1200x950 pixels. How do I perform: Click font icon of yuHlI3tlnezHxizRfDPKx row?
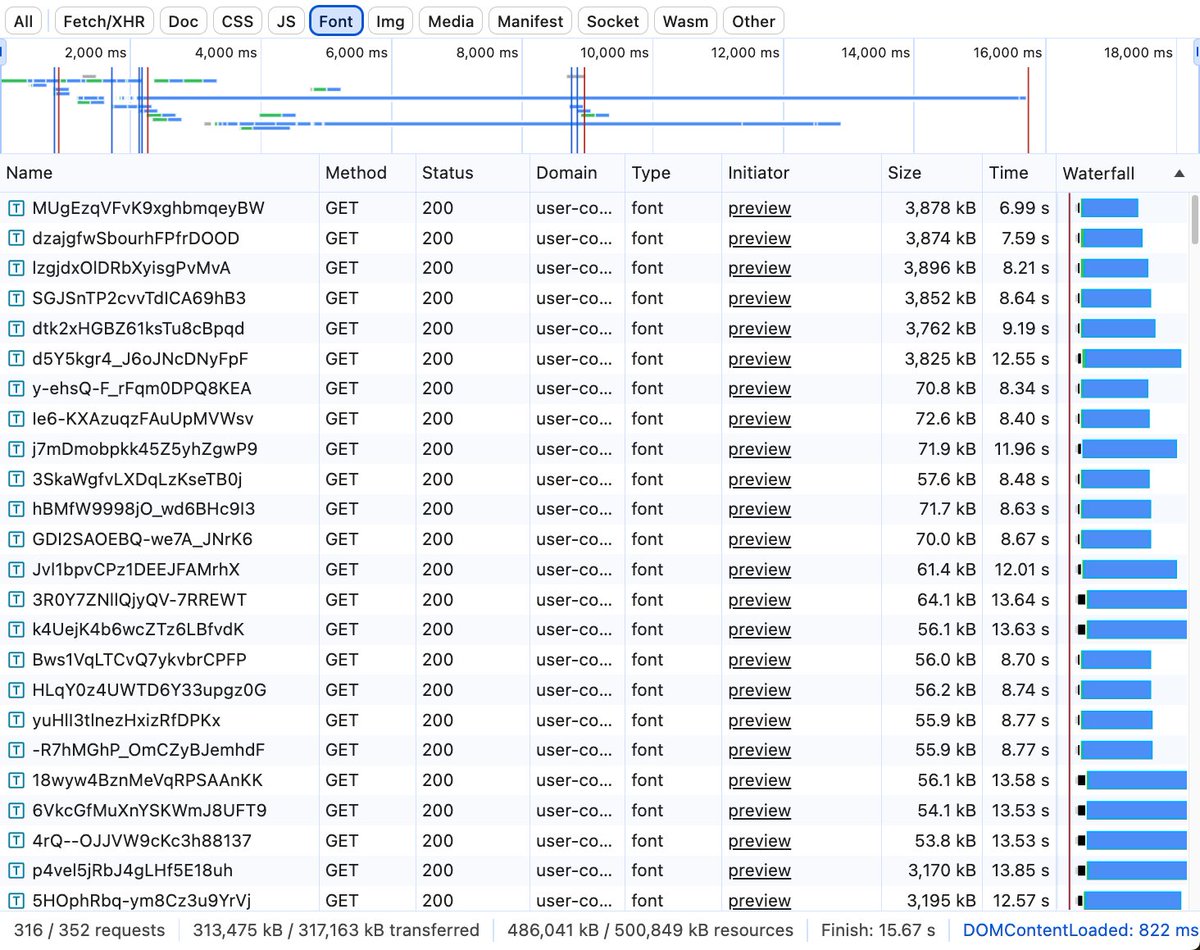tap(16, 720)
